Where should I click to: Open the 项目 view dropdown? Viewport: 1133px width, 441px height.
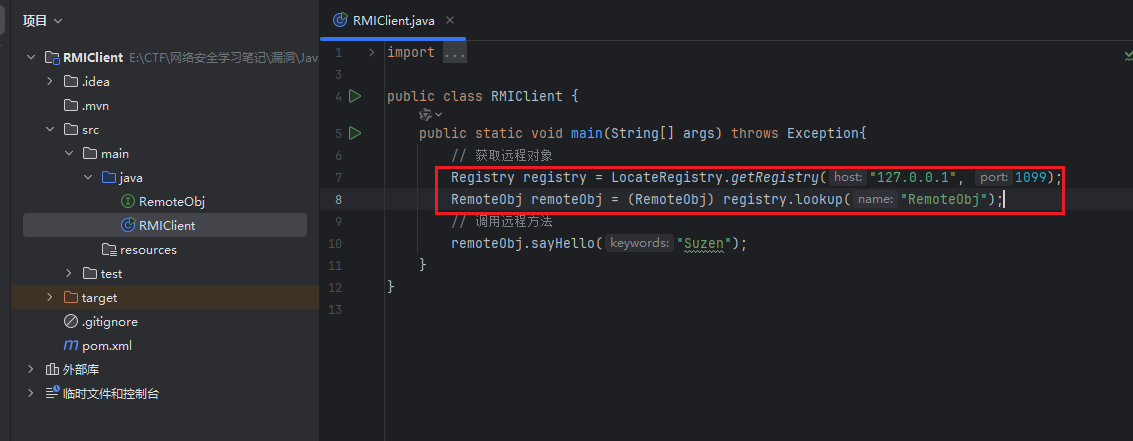click(43, 20)
